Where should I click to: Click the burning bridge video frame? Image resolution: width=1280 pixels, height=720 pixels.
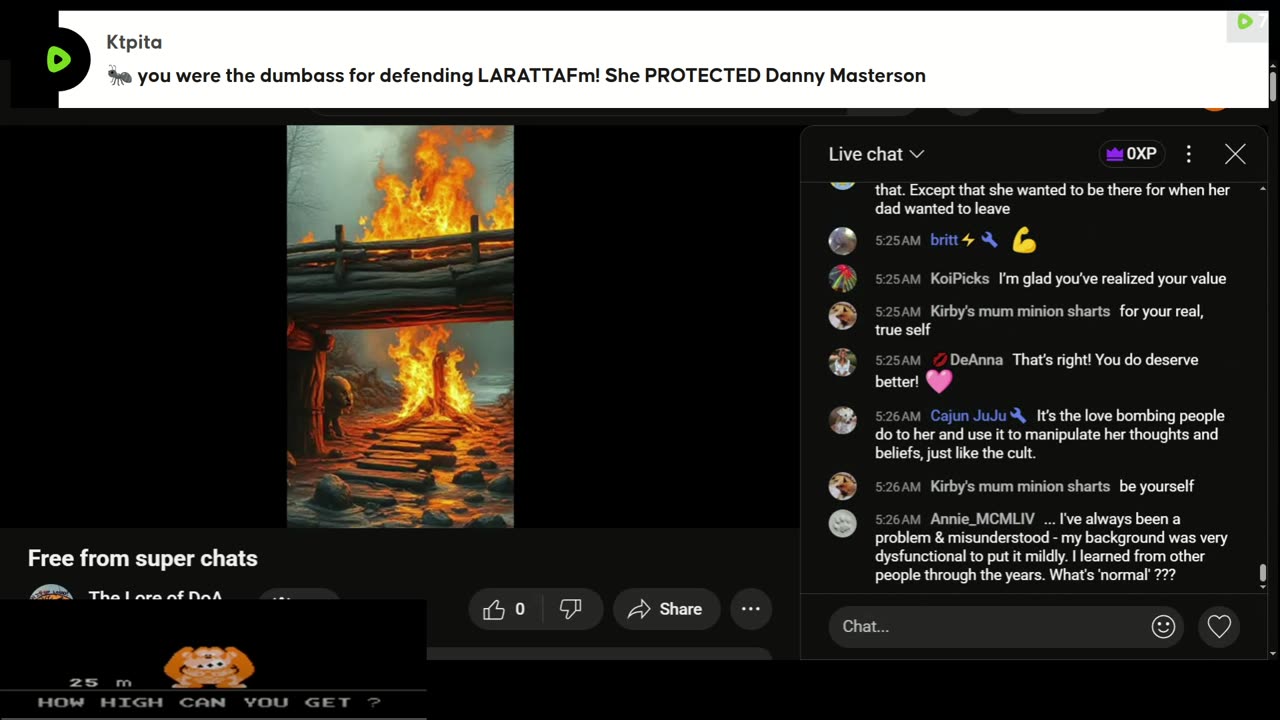click(x=400, y=326)
